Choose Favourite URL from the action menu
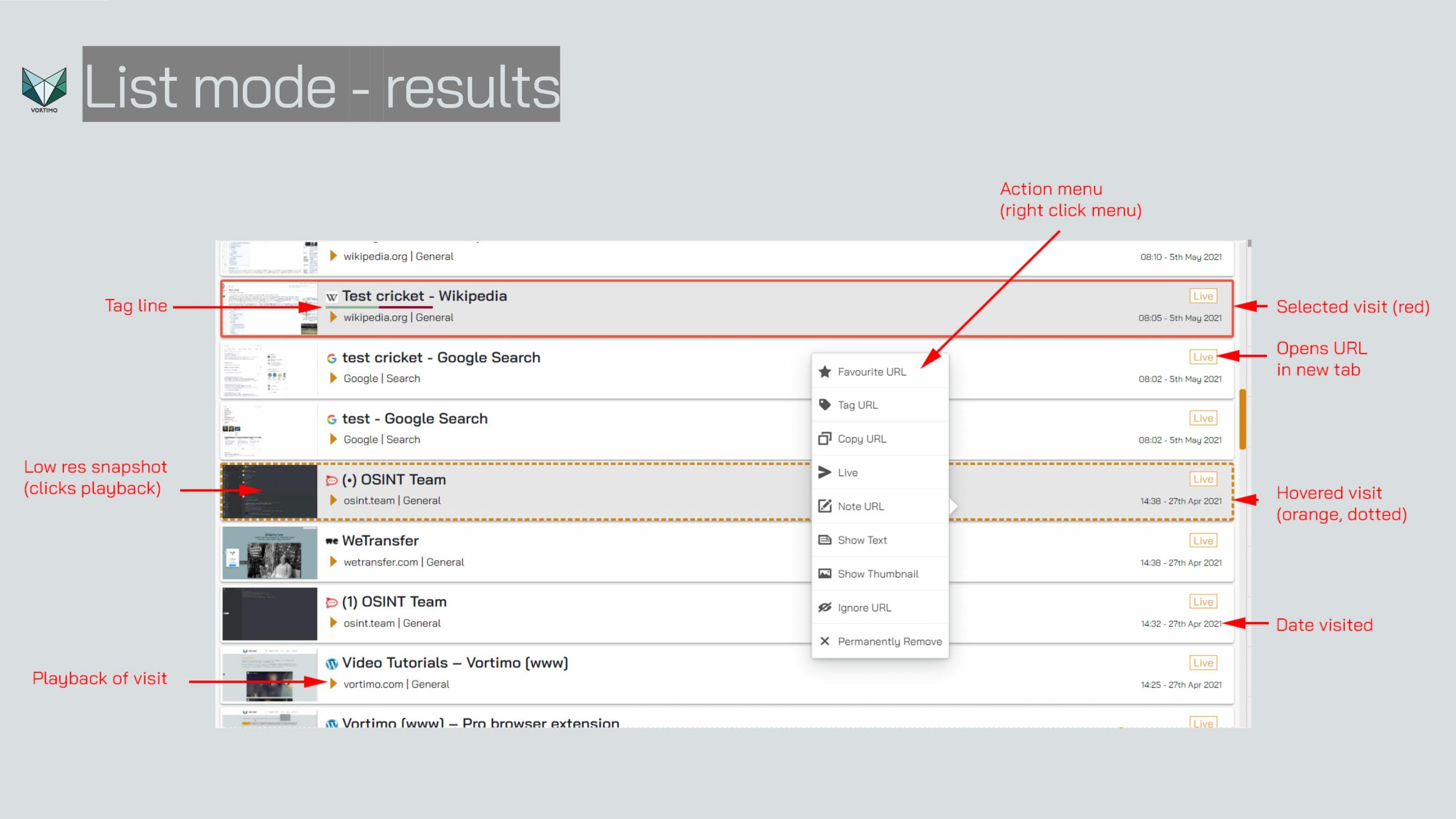The width and height of the screenshot is (1456, 819). pyautogui.click(x=880, y=371)
